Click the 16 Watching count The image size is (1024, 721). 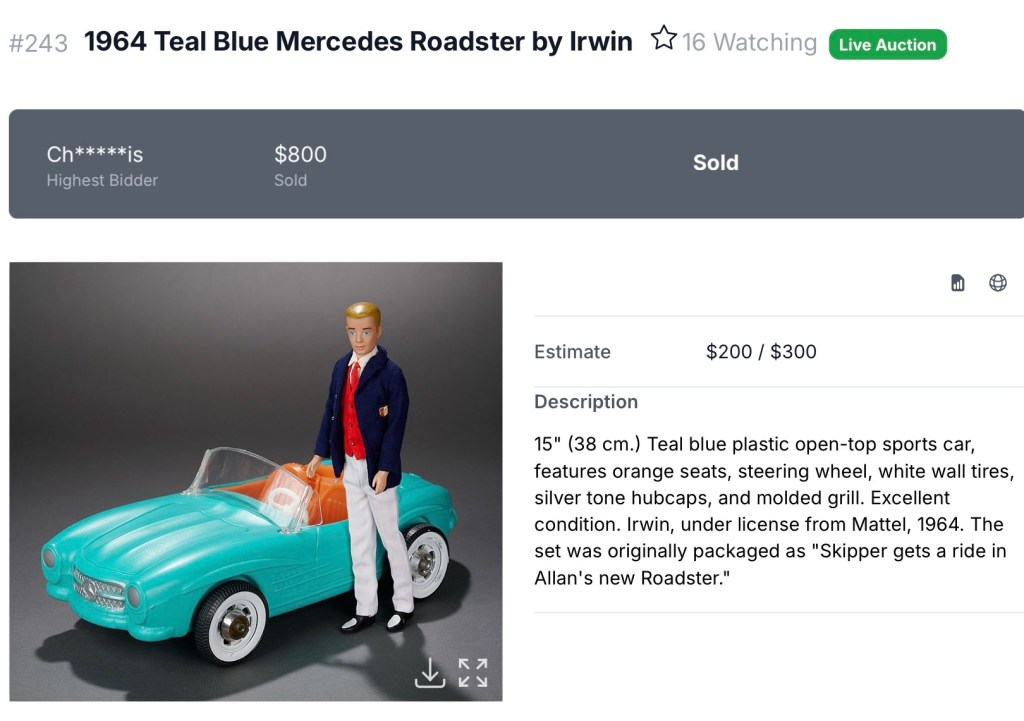pos(749,42)
